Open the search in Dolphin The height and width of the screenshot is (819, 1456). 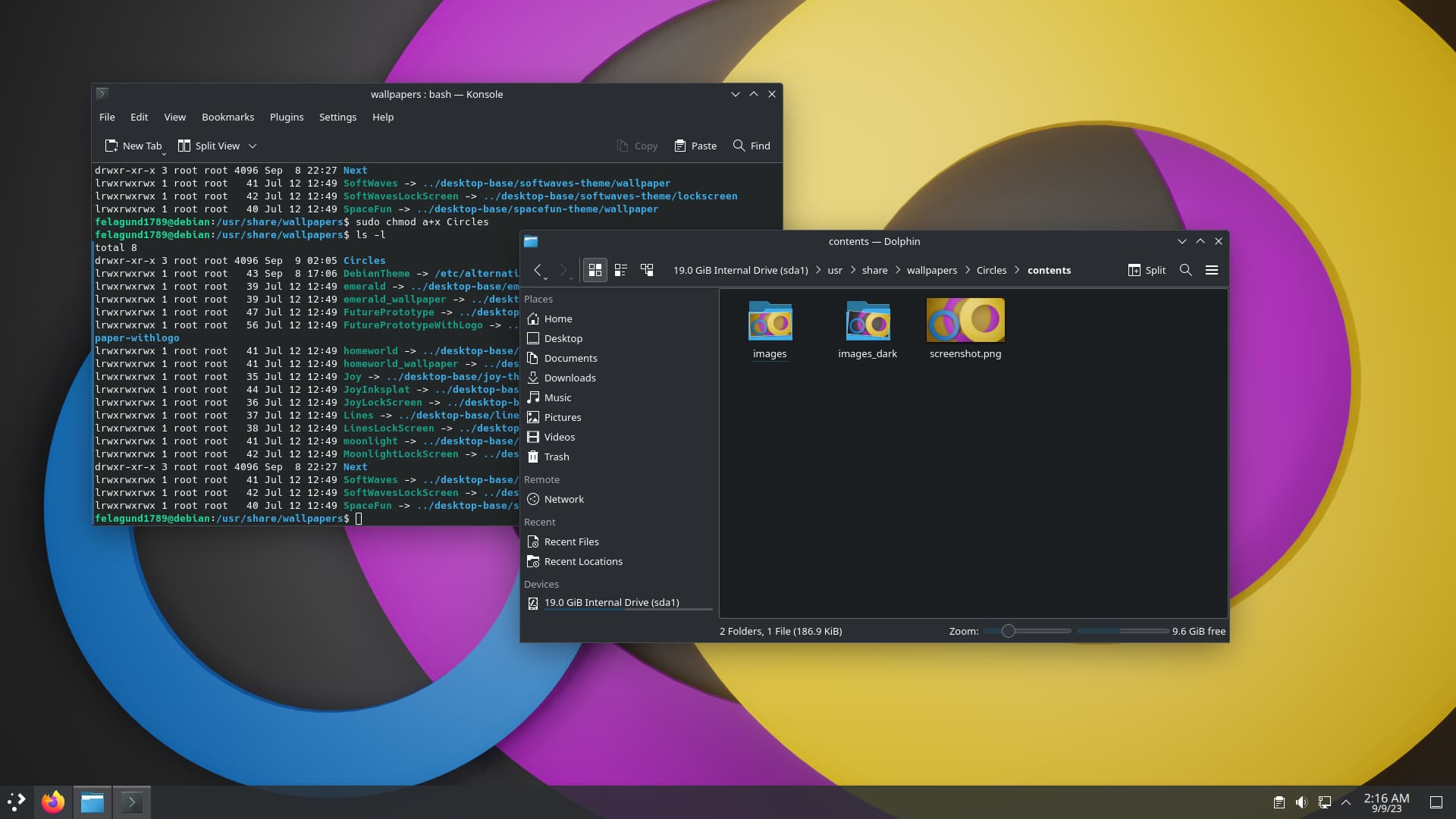1185,269
